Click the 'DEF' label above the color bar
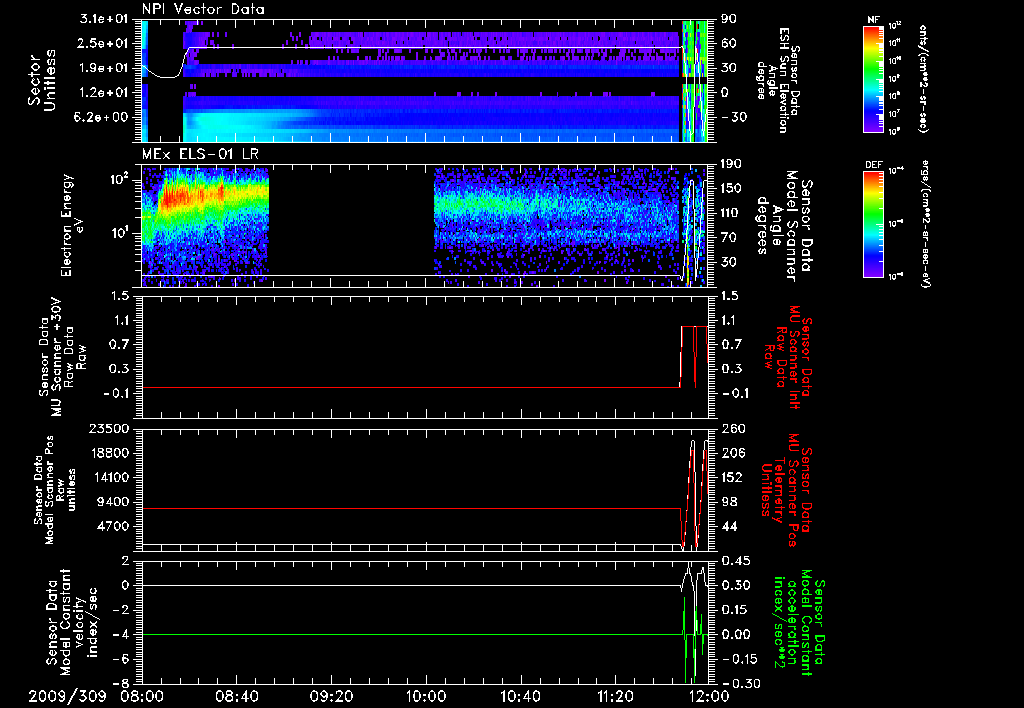 click(x=873, y=165)
